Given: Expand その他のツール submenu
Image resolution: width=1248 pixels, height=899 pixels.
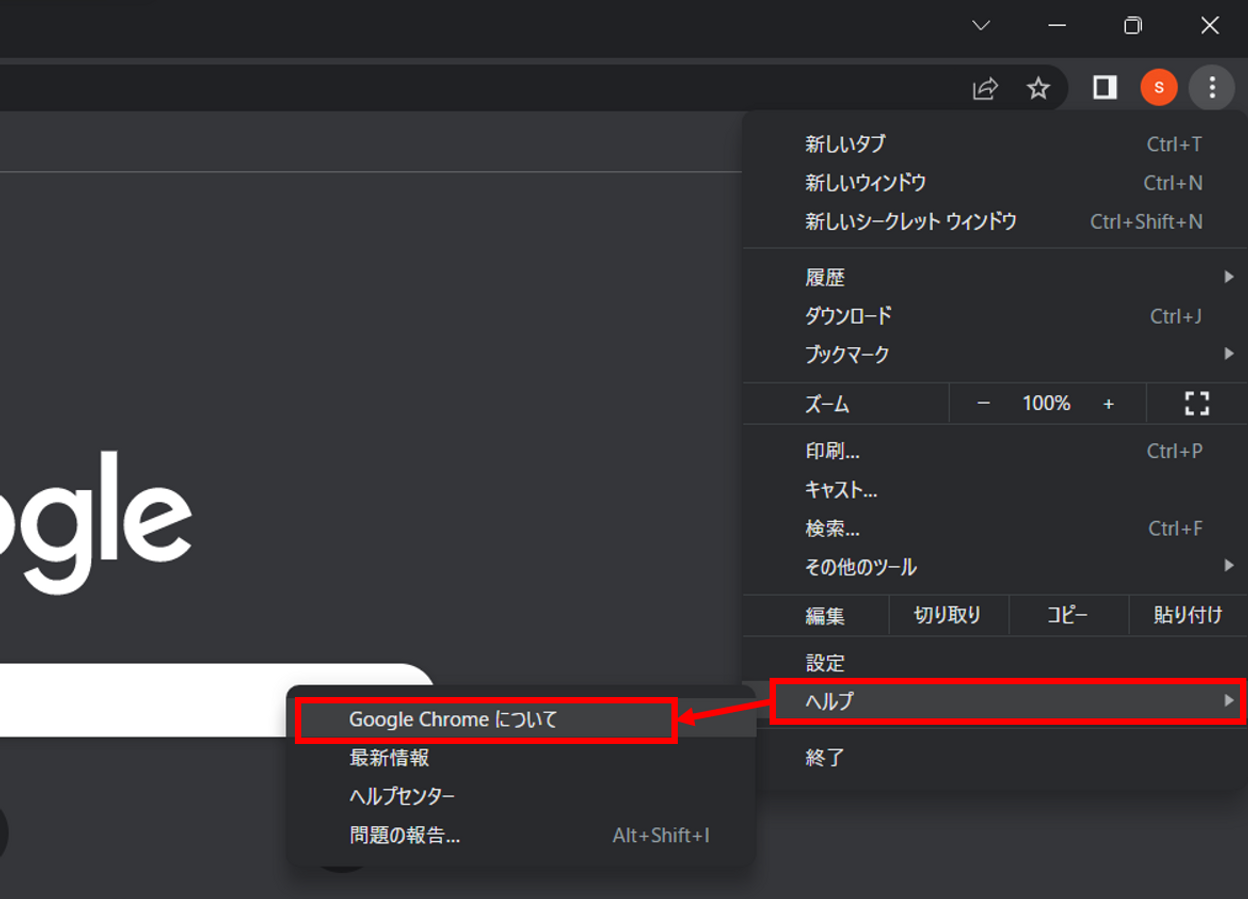Looking at the screenshot, I should pyautogui.click(x=995, y=567).
